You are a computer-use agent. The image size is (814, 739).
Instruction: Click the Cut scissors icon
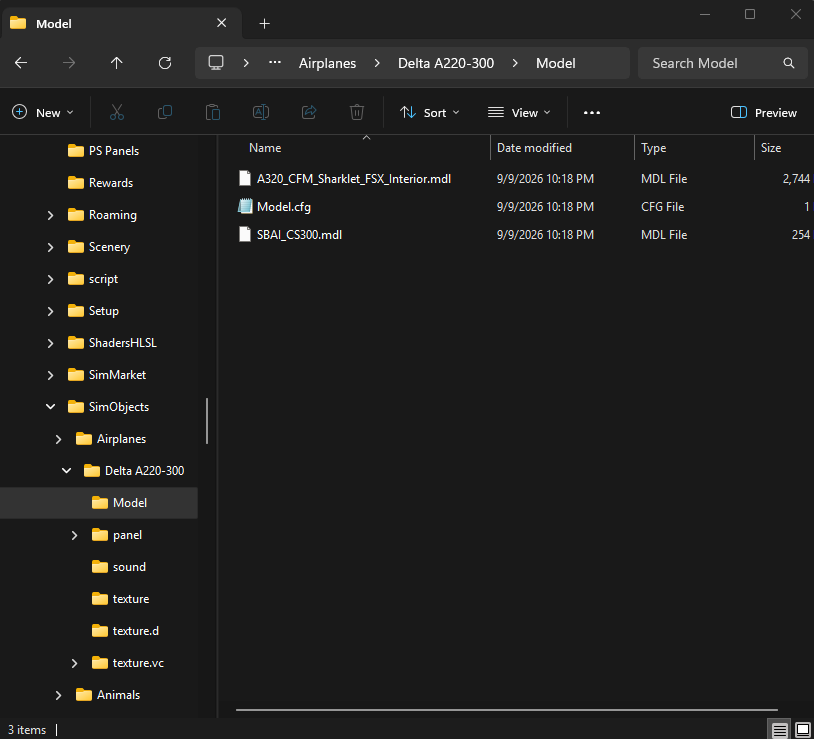(117, 112)
